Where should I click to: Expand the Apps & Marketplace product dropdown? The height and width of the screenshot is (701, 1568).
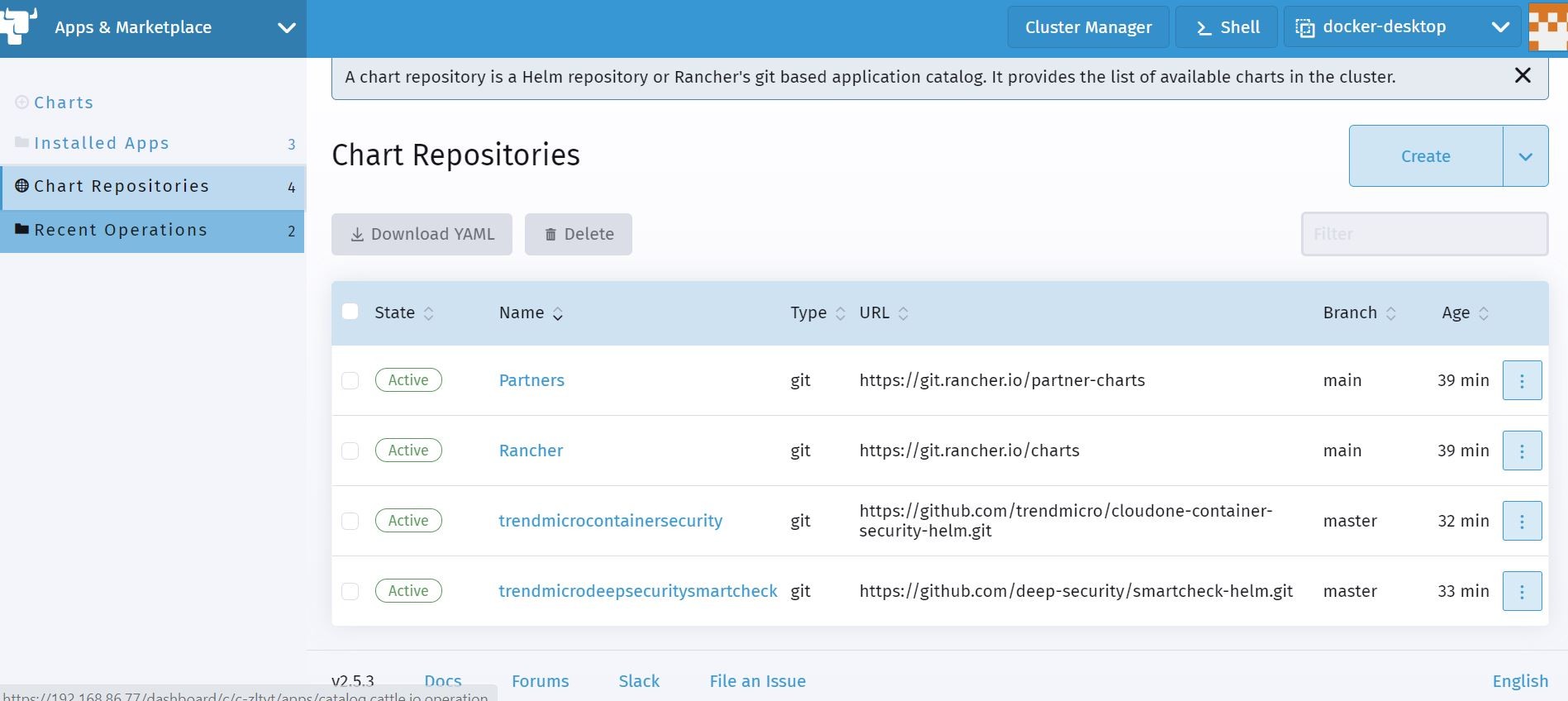pyautogui.click(x=287, y=28)
